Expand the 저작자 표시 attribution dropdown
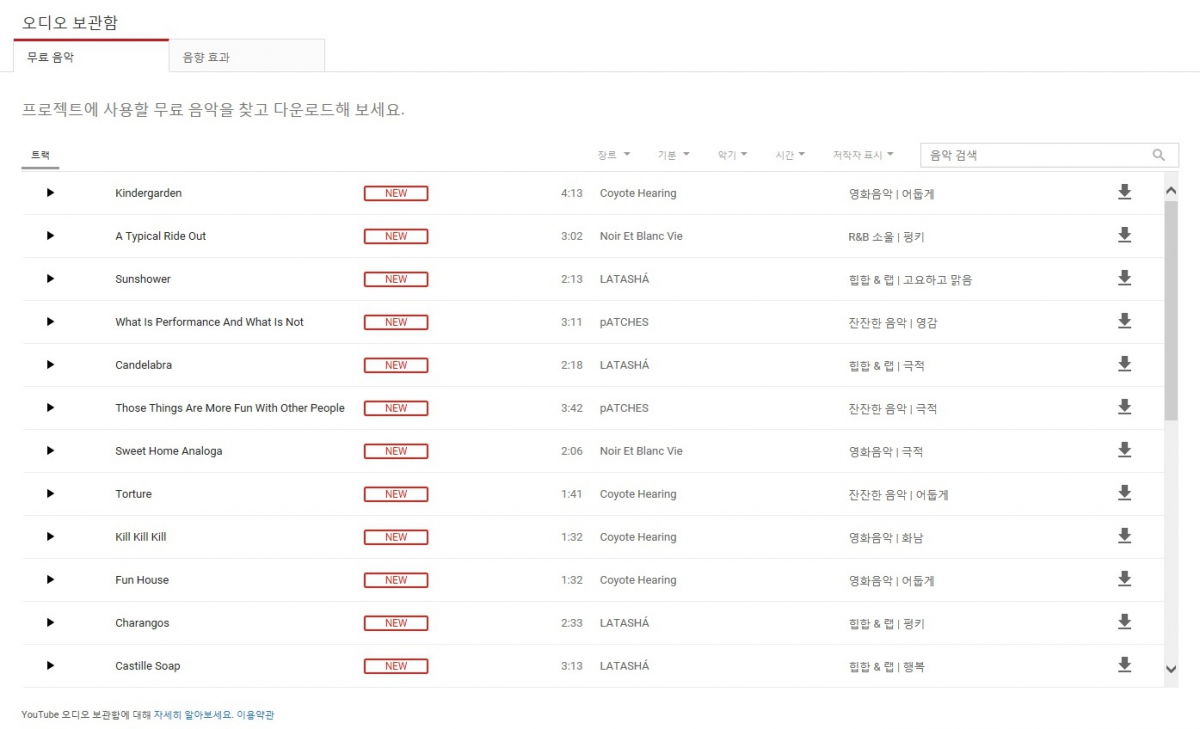 point(863,155)
